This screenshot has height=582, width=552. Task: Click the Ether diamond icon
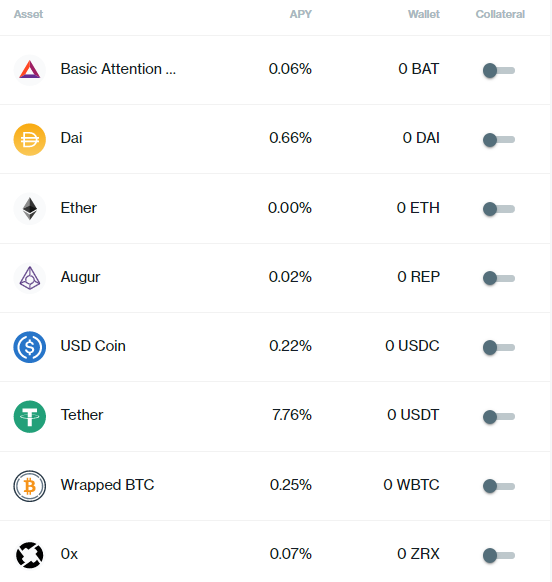[30, 208]
